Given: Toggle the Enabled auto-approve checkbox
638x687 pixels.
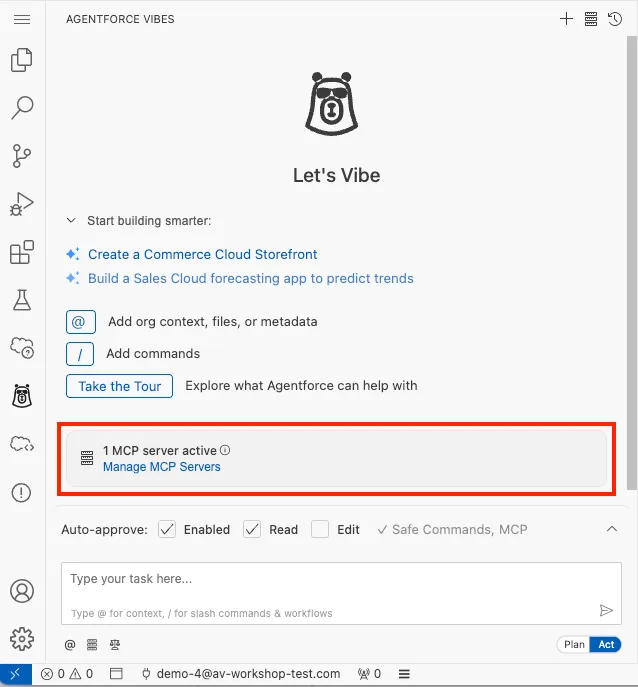Looking at the screenshot, I should coord(168,529).
